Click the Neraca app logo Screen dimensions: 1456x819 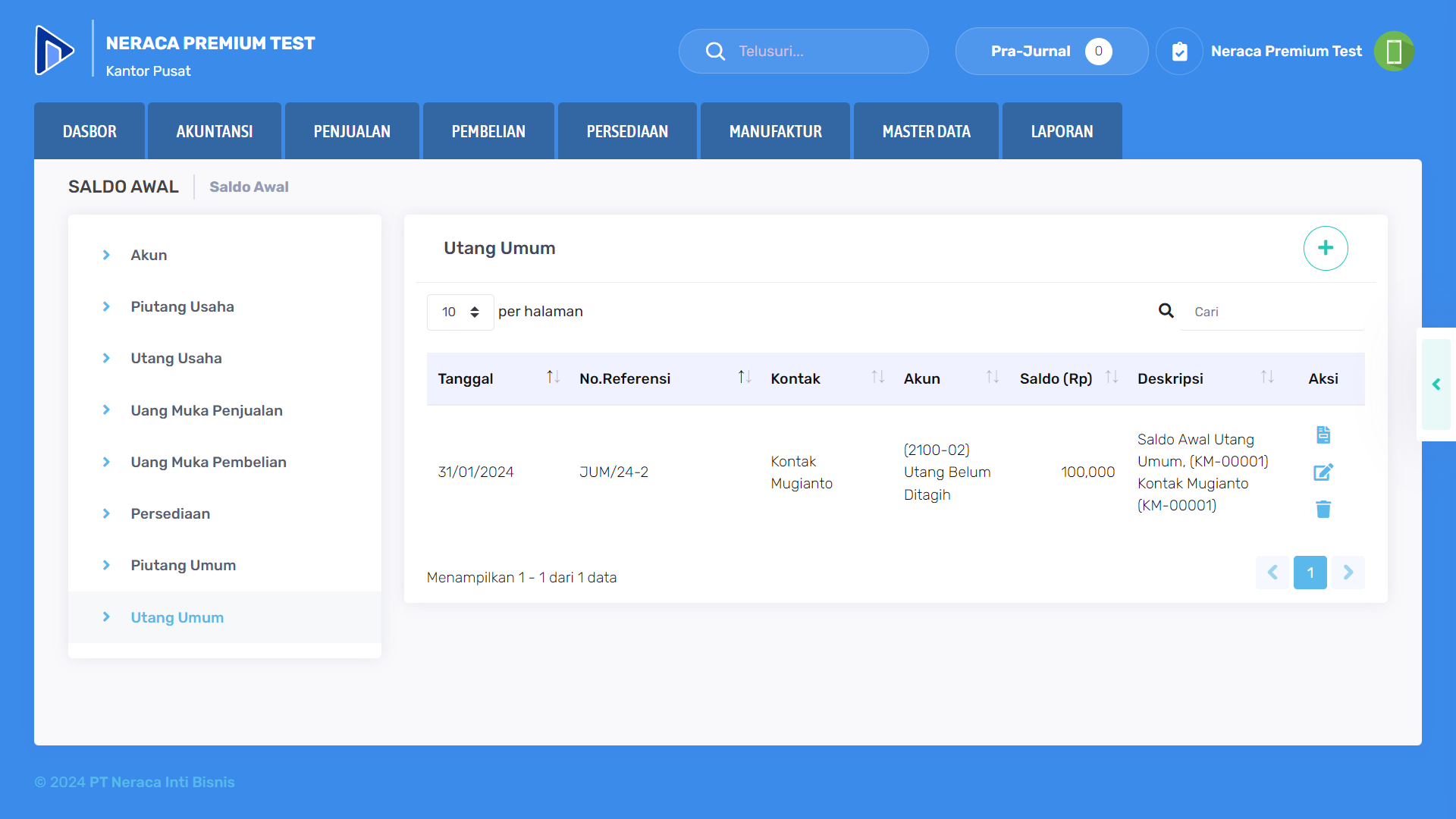pos(55,50)
